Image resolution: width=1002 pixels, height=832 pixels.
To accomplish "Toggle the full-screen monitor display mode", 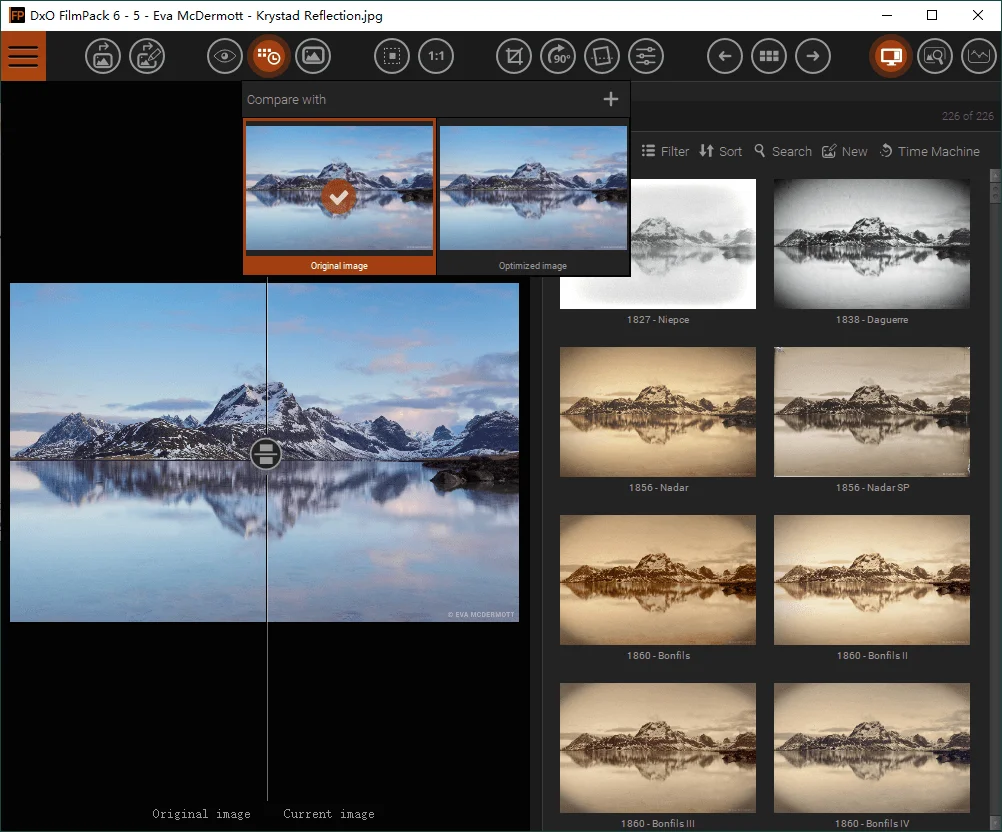I will [890, 56].
